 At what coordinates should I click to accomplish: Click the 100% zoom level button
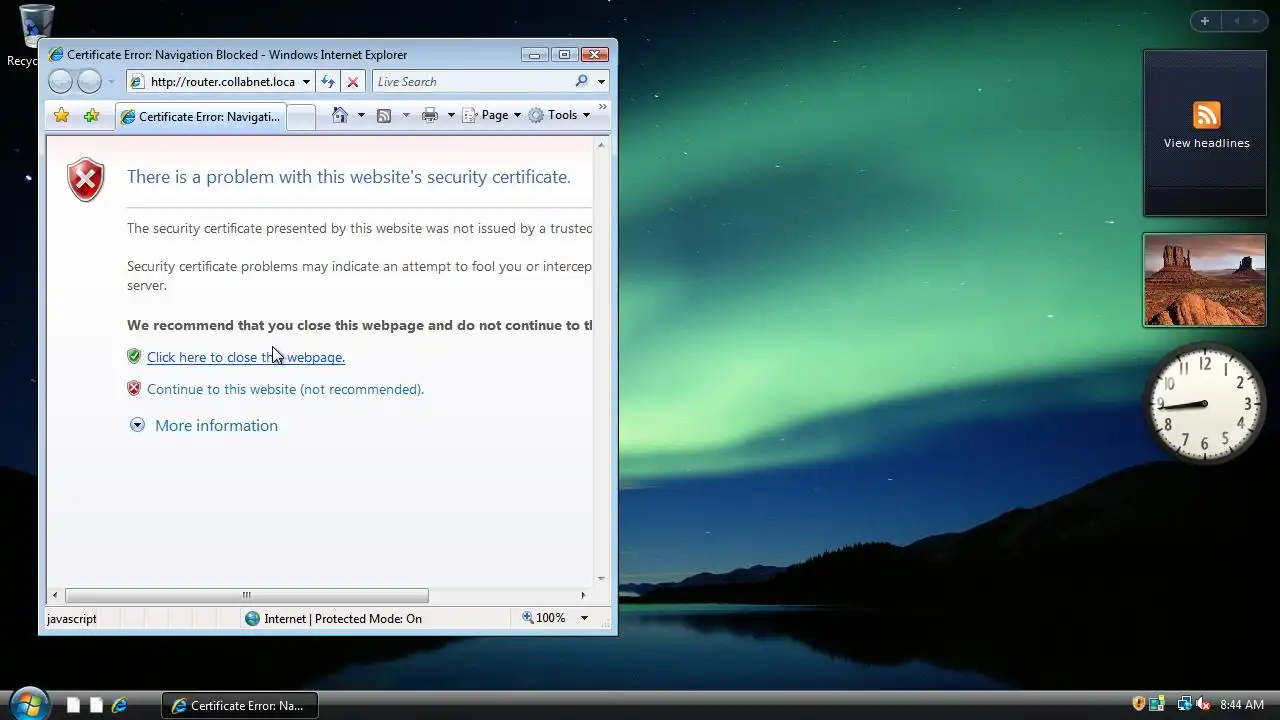point(544,618)
